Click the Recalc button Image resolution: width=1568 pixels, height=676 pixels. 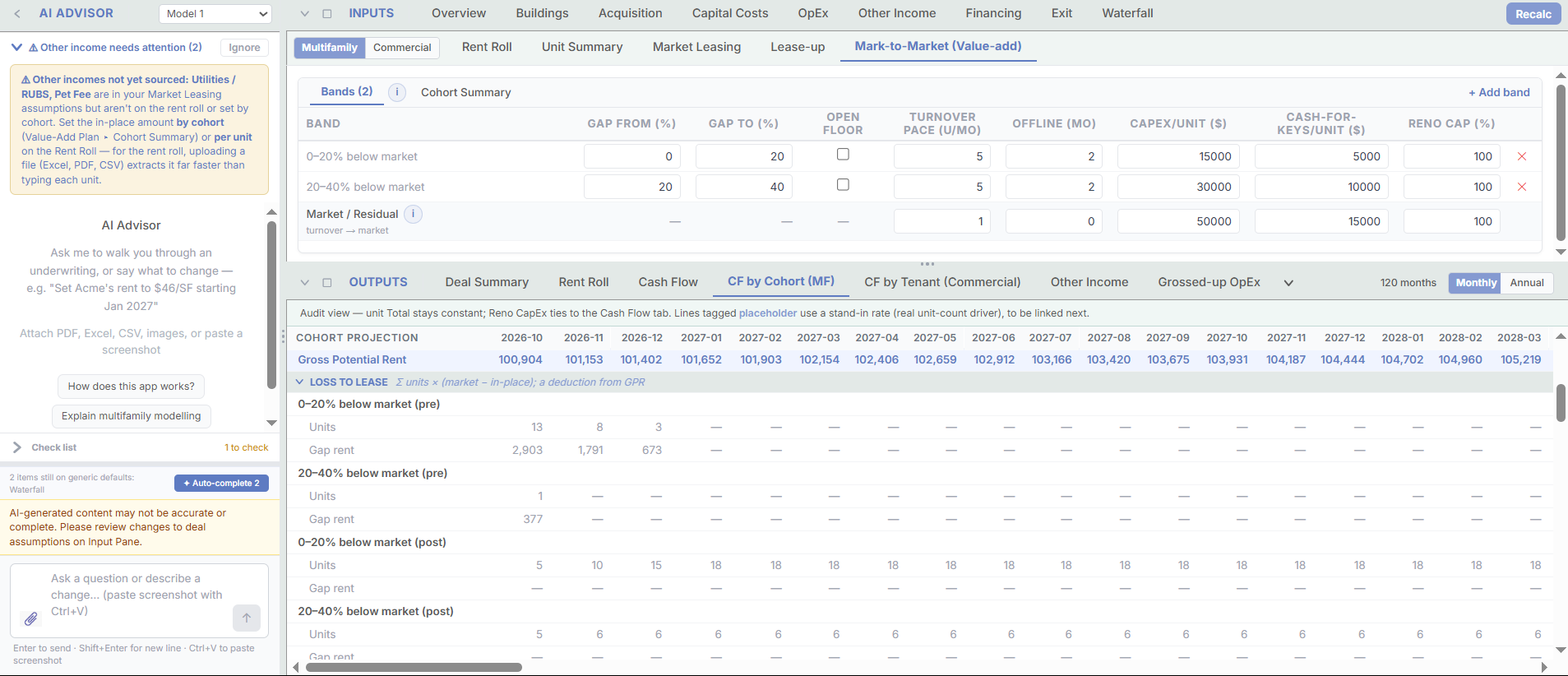click(1533, 14)
